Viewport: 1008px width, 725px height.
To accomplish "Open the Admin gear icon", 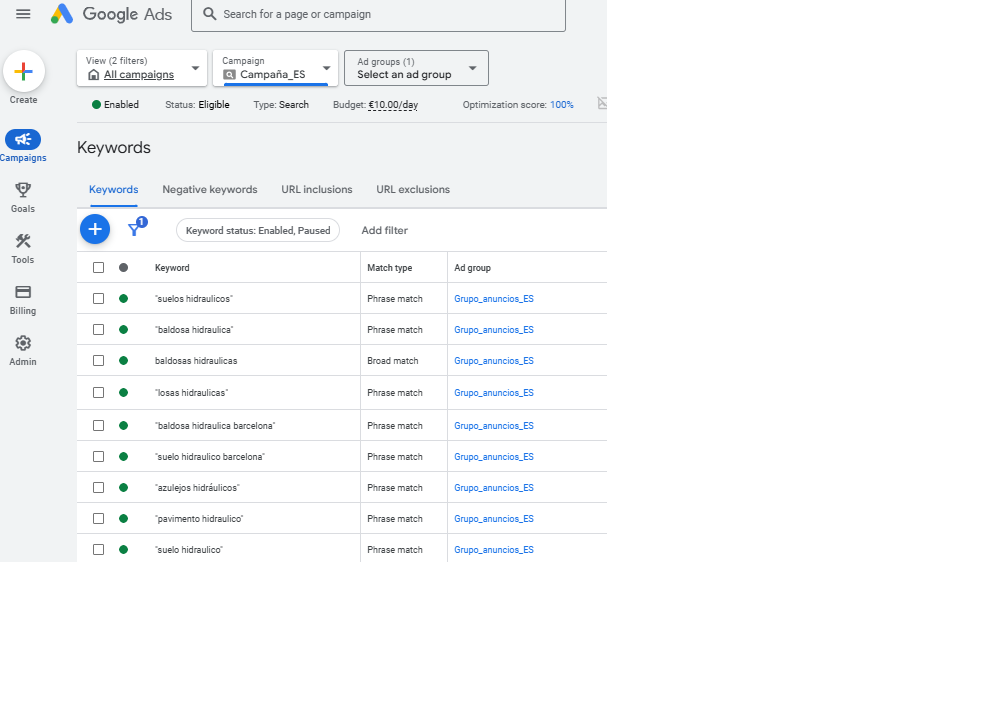I will pyautogui.click(x=23, y=343).
